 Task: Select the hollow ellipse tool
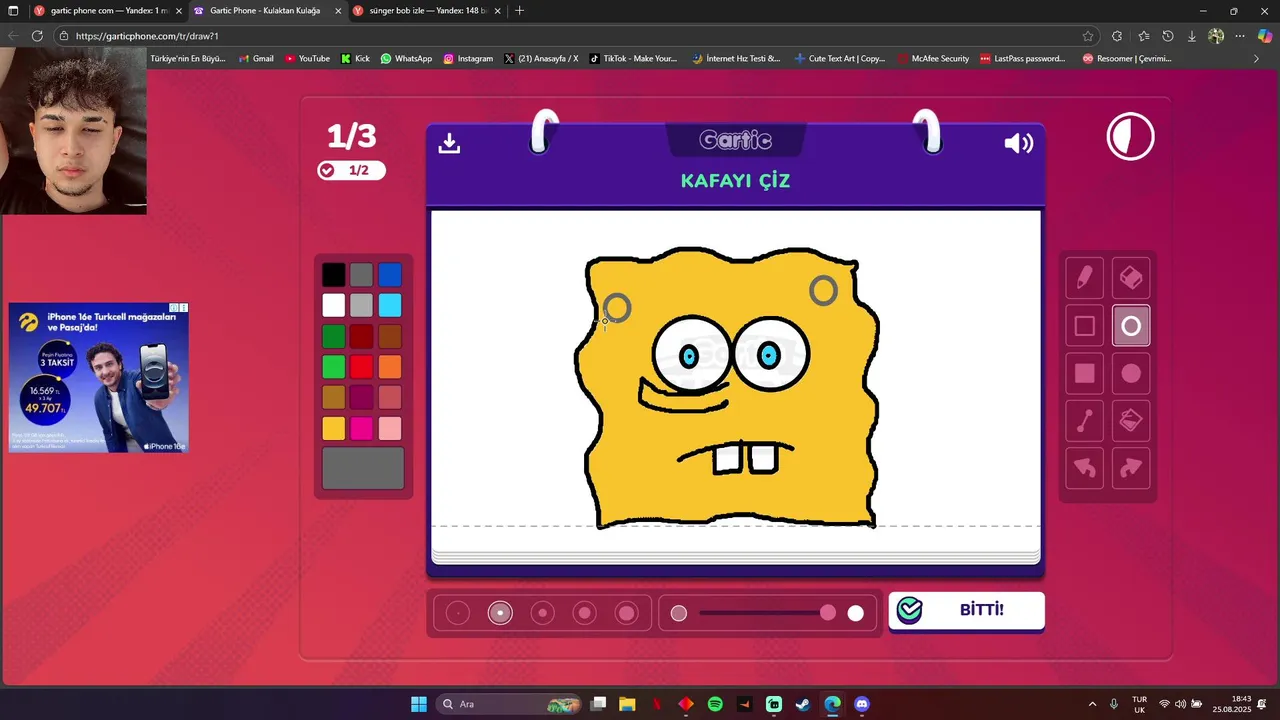pyautogui.click(x=1131, y=326)
